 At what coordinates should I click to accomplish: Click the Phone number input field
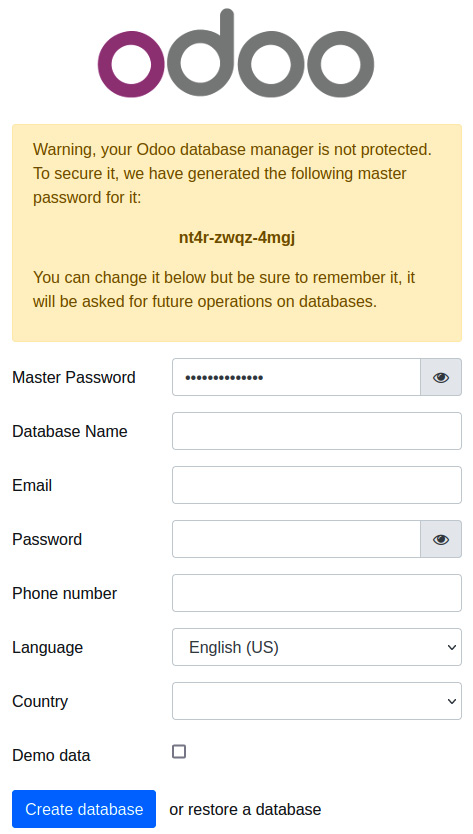click(317, 593)
